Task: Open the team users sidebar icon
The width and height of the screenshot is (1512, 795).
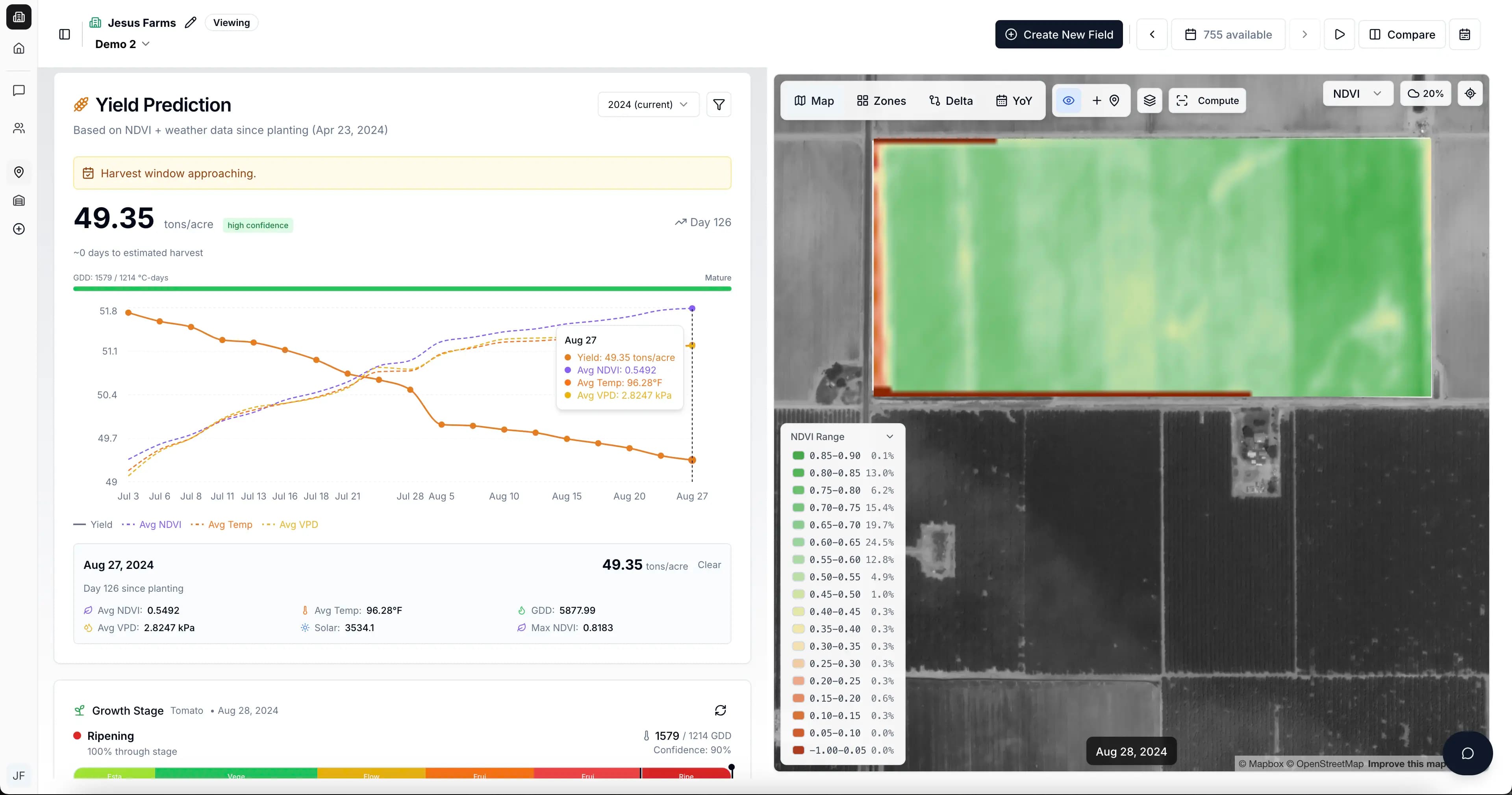Action: point(19,128)
